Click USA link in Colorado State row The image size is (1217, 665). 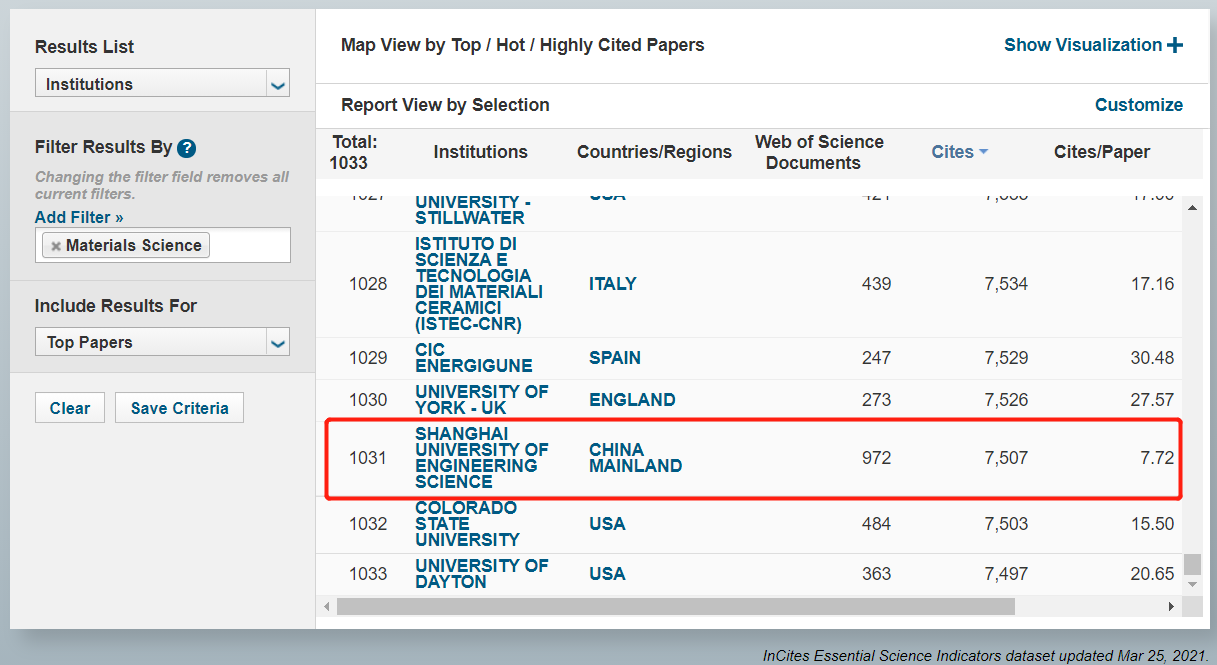(607, 524)
